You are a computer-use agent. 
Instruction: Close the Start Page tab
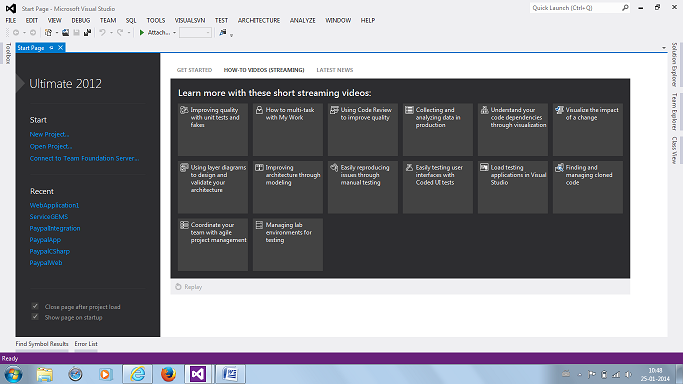[x=61, y=48]
